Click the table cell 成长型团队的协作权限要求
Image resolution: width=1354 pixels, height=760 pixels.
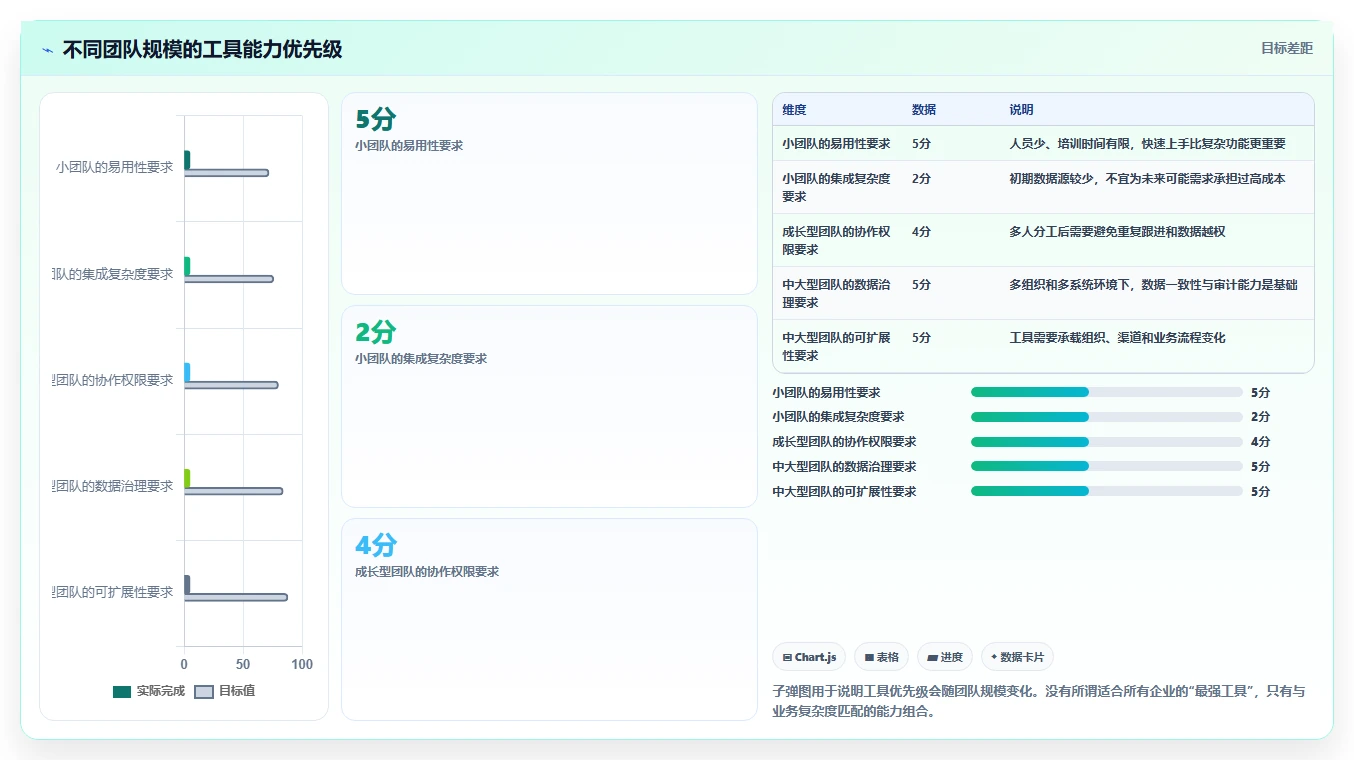(x=836, y=240)
